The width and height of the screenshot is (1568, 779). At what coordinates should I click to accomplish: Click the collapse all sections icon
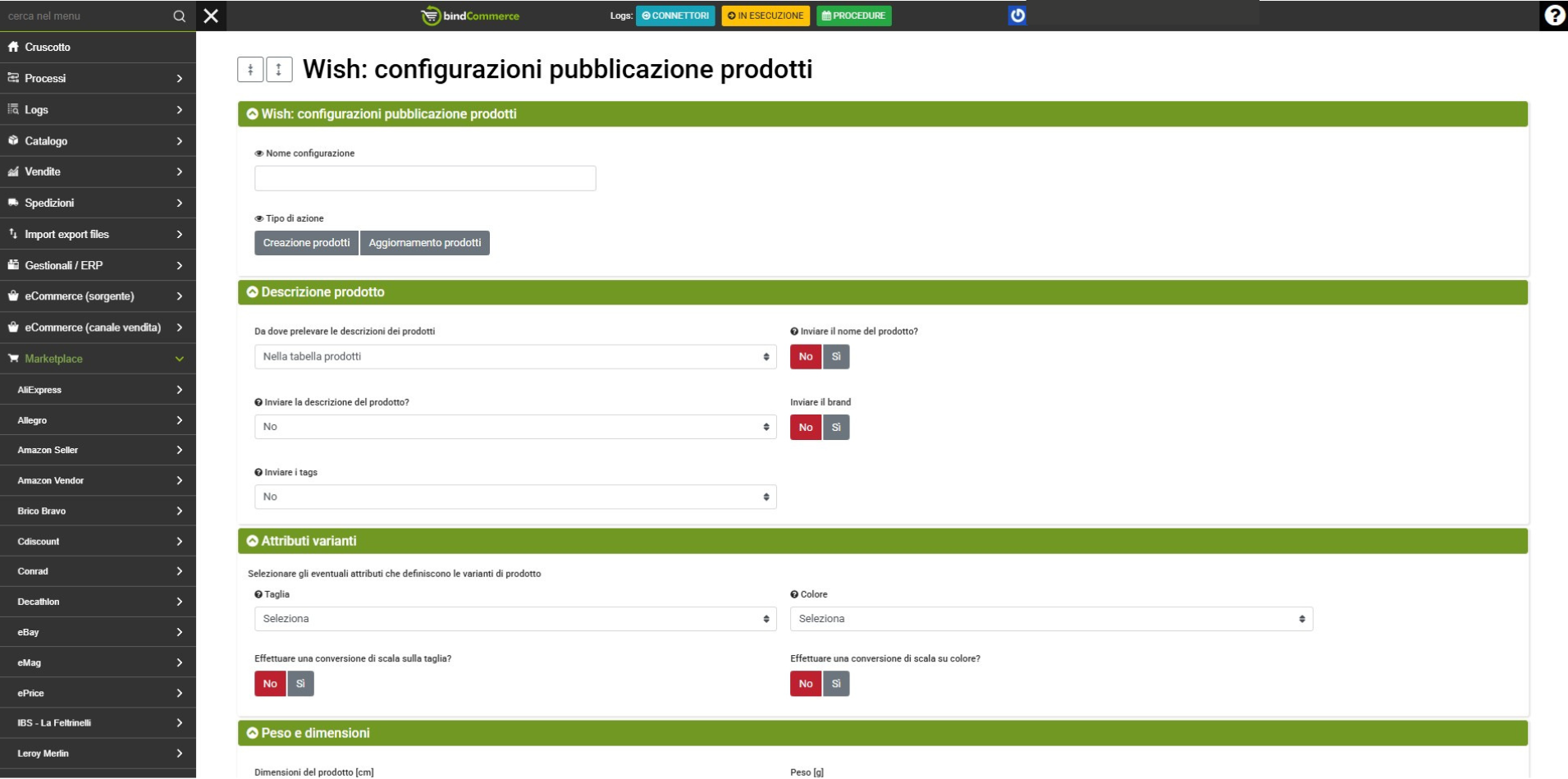click(x=250, y=70)
